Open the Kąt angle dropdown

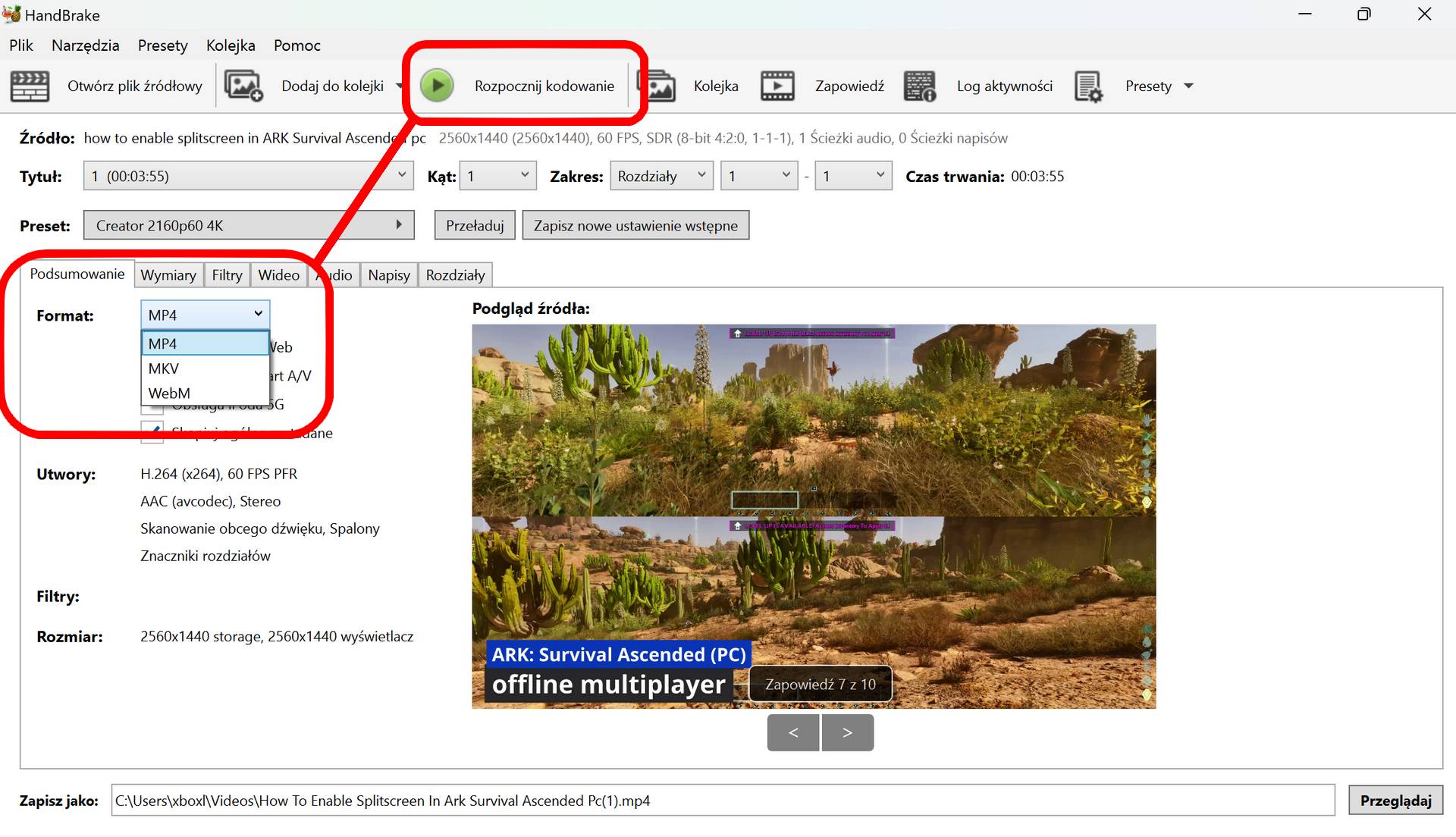[x=498, y=176]
